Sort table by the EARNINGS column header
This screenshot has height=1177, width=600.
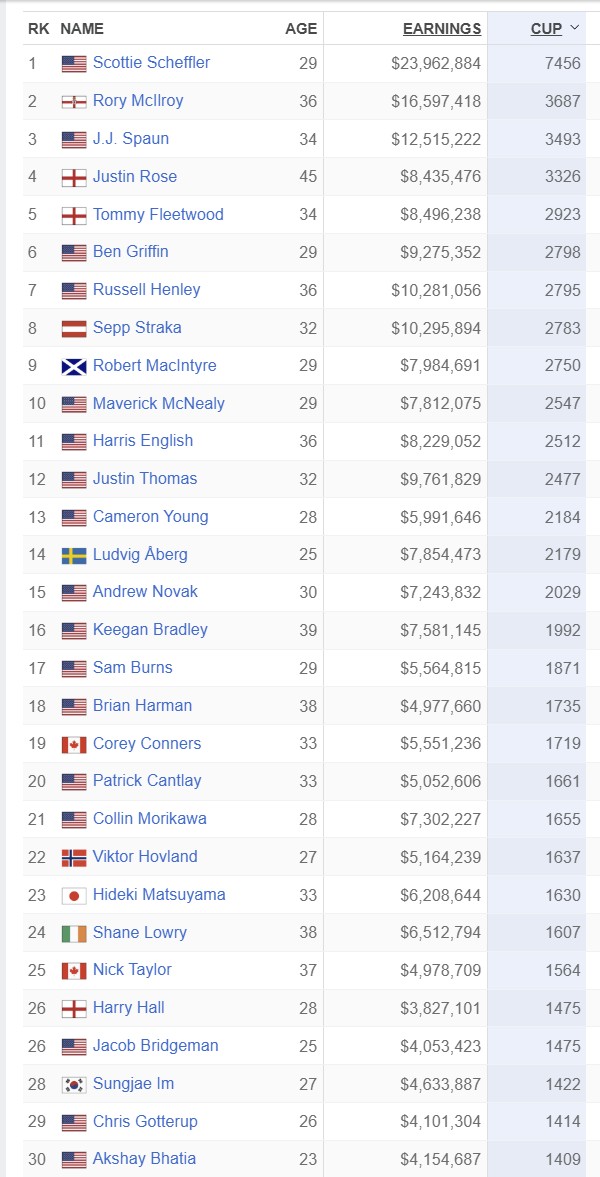pyautogui.click(x=441, y=29)
